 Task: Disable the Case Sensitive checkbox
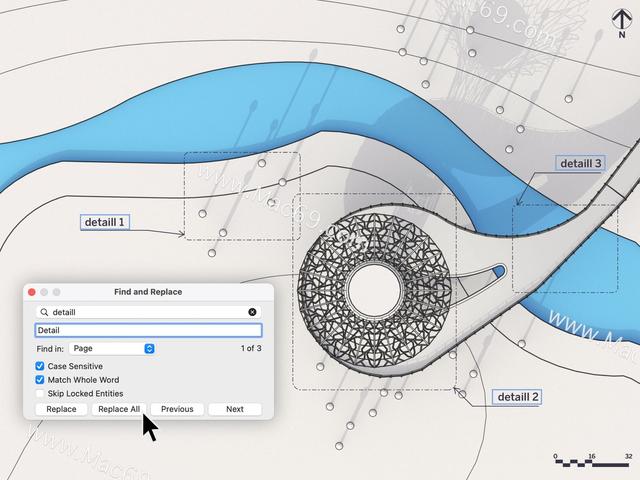point(40,366)
